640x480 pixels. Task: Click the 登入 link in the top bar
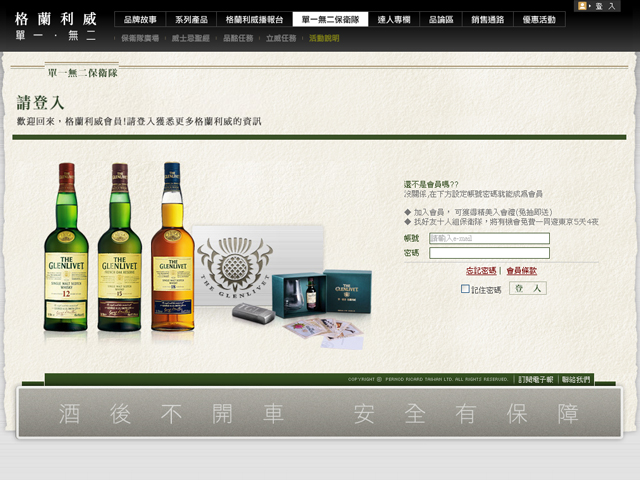[x=605, y=6]
